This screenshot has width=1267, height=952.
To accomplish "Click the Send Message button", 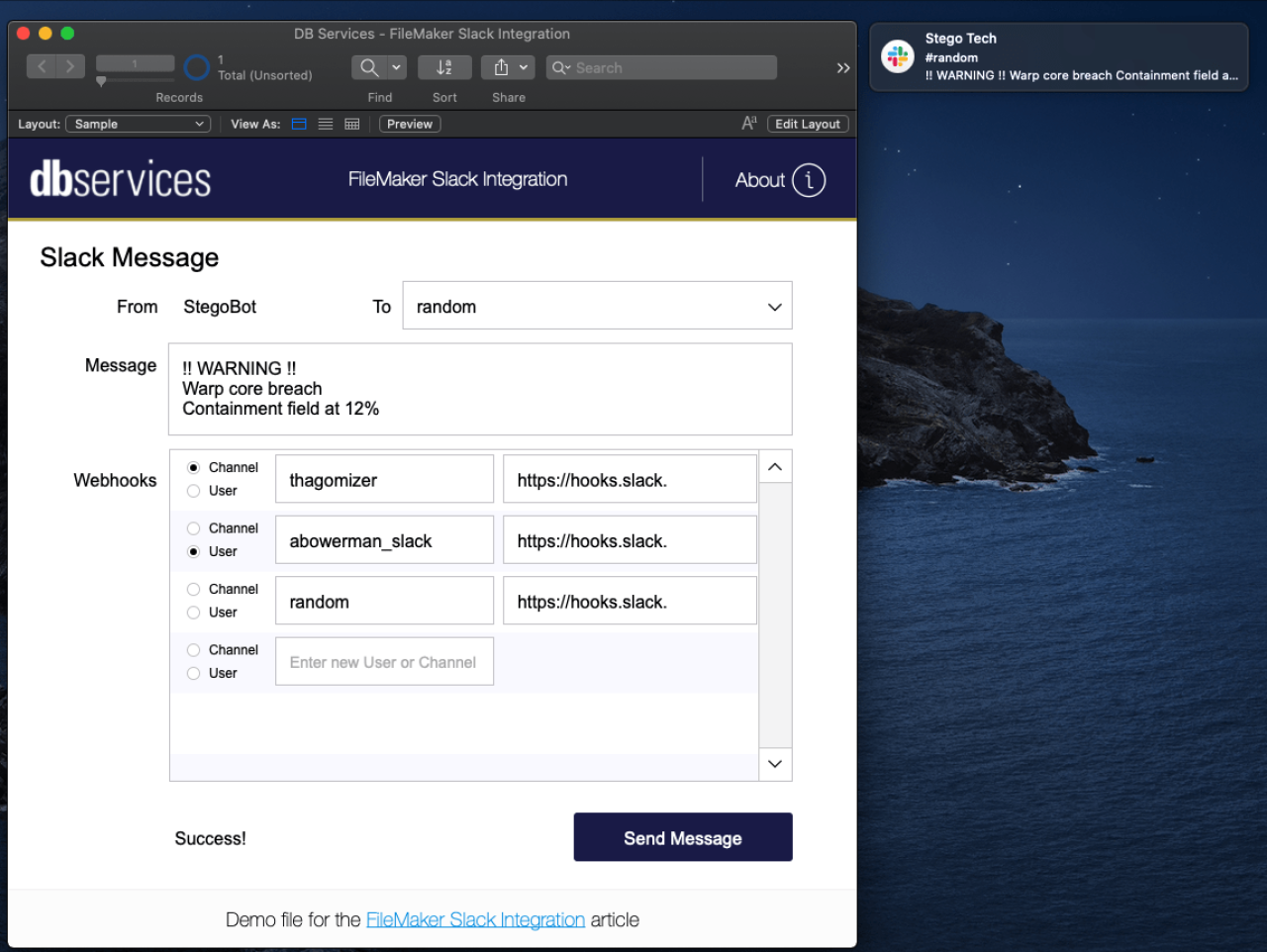I will click(683, 837).
